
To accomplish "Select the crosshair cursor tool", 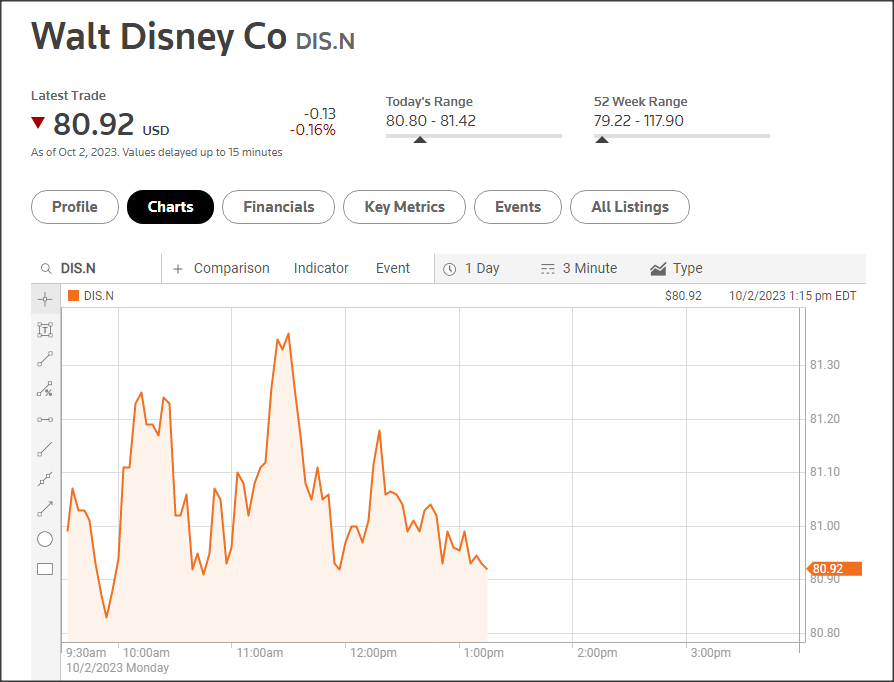I will click(45, 299).
